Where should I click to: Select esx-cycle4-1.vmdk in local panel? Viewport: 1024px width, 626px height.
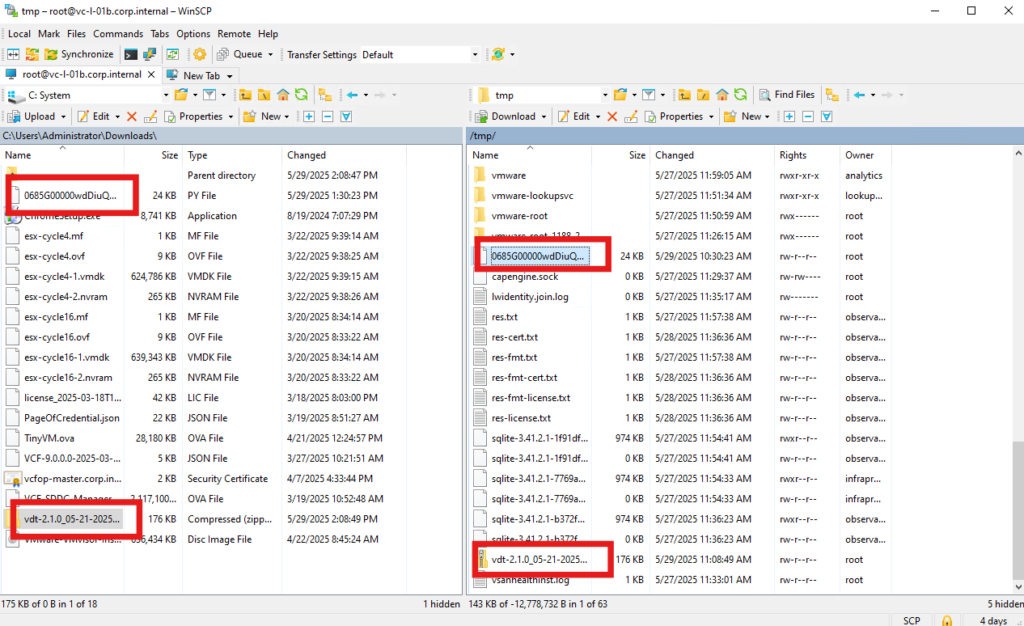[64, 276]
